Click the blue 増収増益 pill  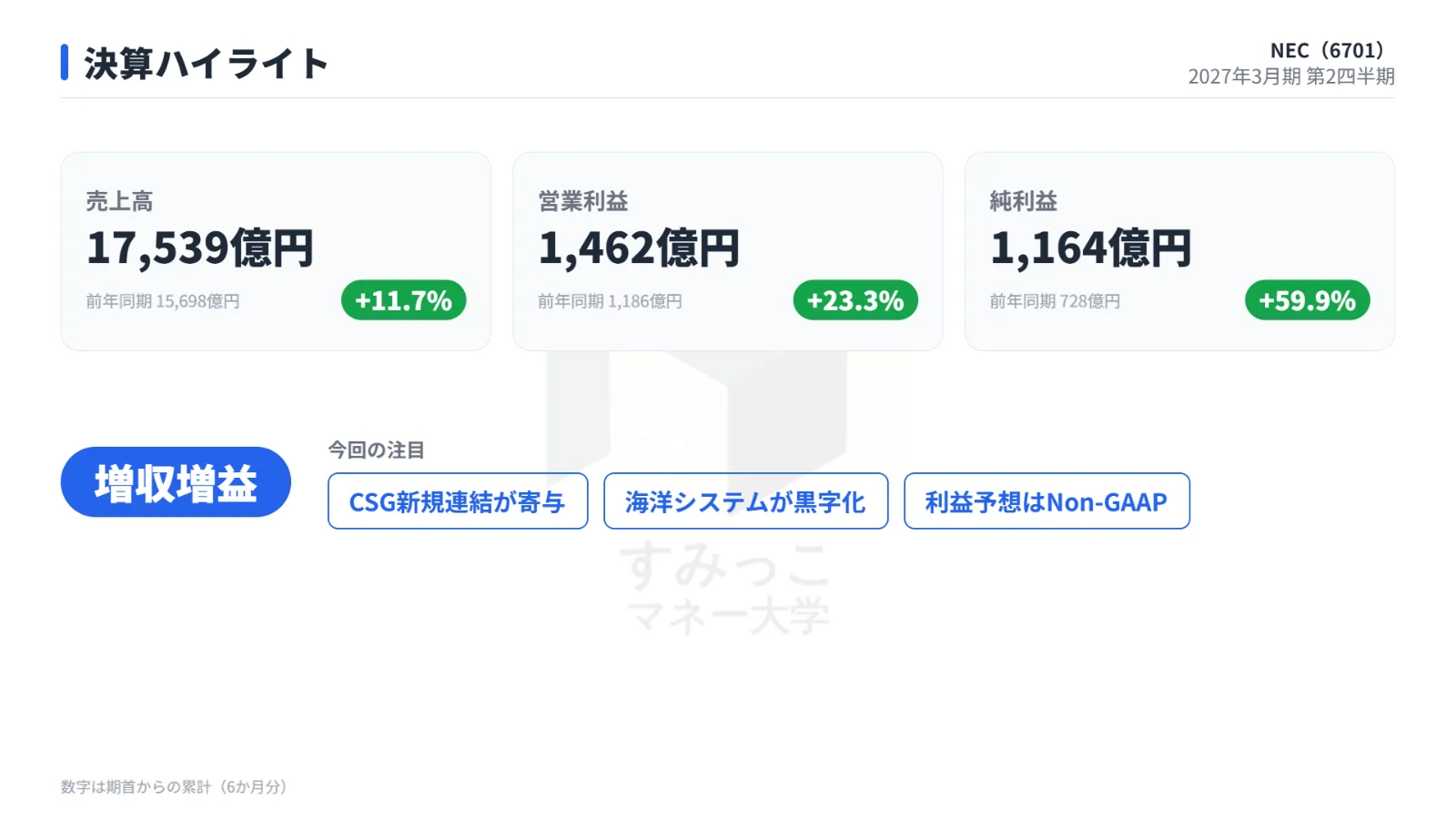[176, 482]
